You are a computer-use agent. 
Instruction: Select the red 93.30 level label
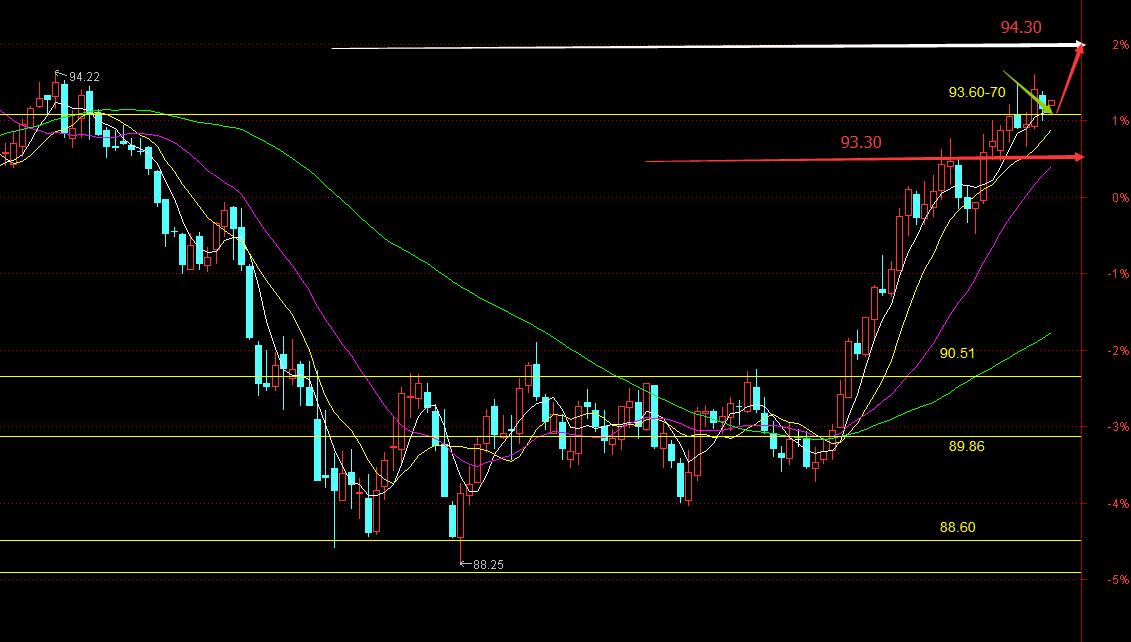tap(861, 142)
